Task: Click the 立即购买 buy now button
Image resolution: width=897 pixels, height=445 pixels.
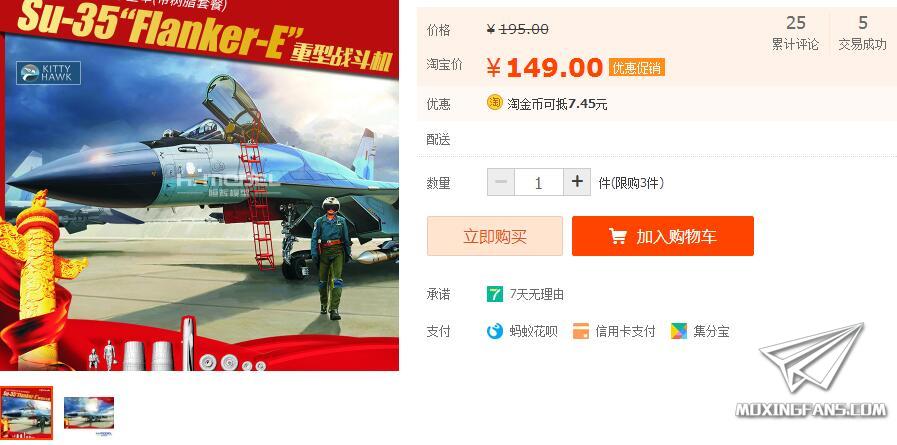Action: point(495,236)
